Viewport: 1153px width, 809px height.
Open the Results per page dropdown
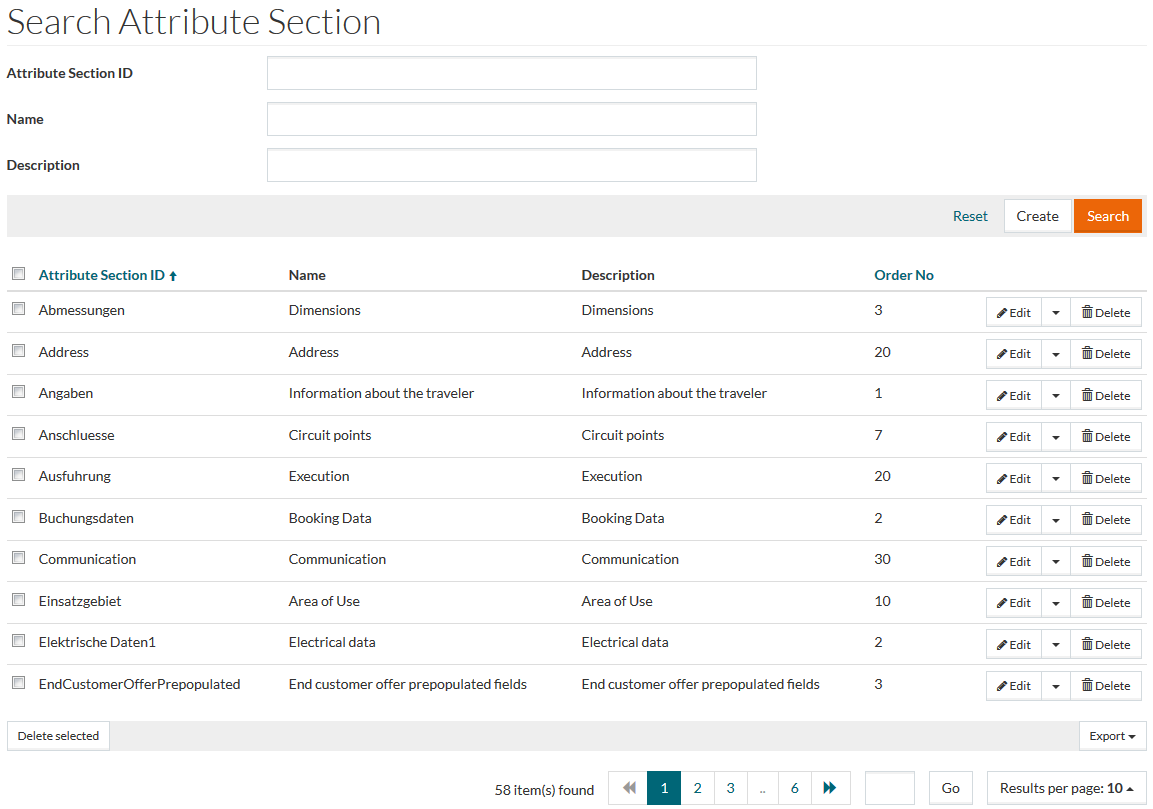(x=1066, y=788)
